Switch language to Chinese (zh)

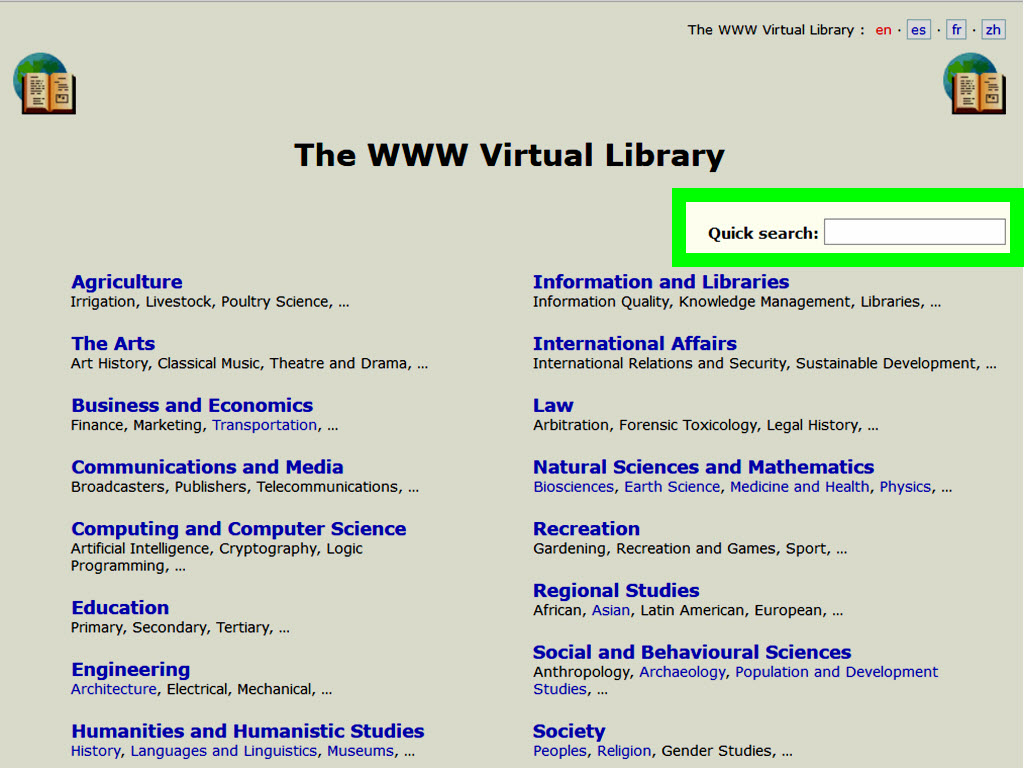pyautogui.click(x=993, y=30)
